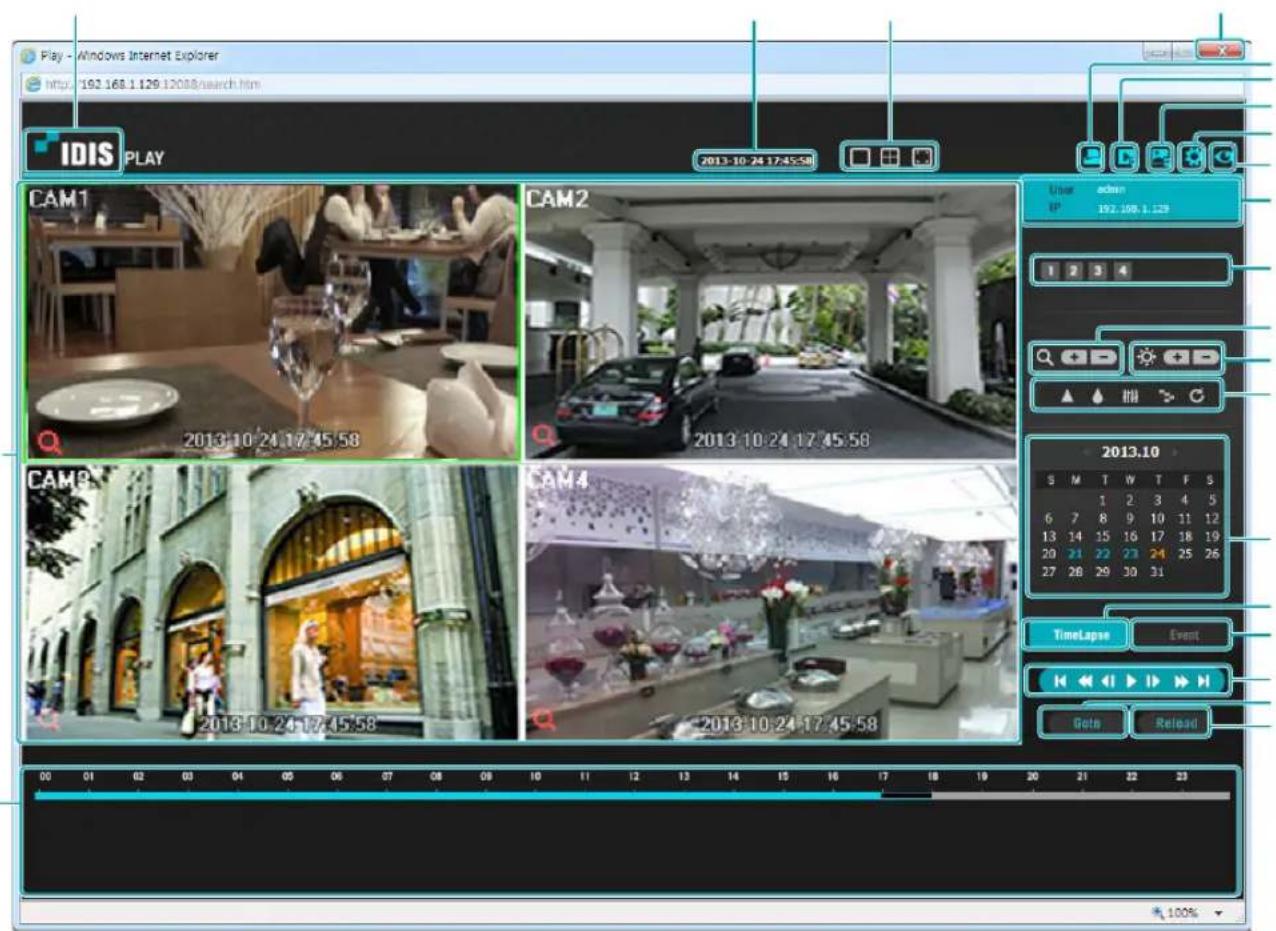1276x931 pixels.
Task: Click the date-time display 2013-10-24 17:45:58
Action: [x=757, y=159]
